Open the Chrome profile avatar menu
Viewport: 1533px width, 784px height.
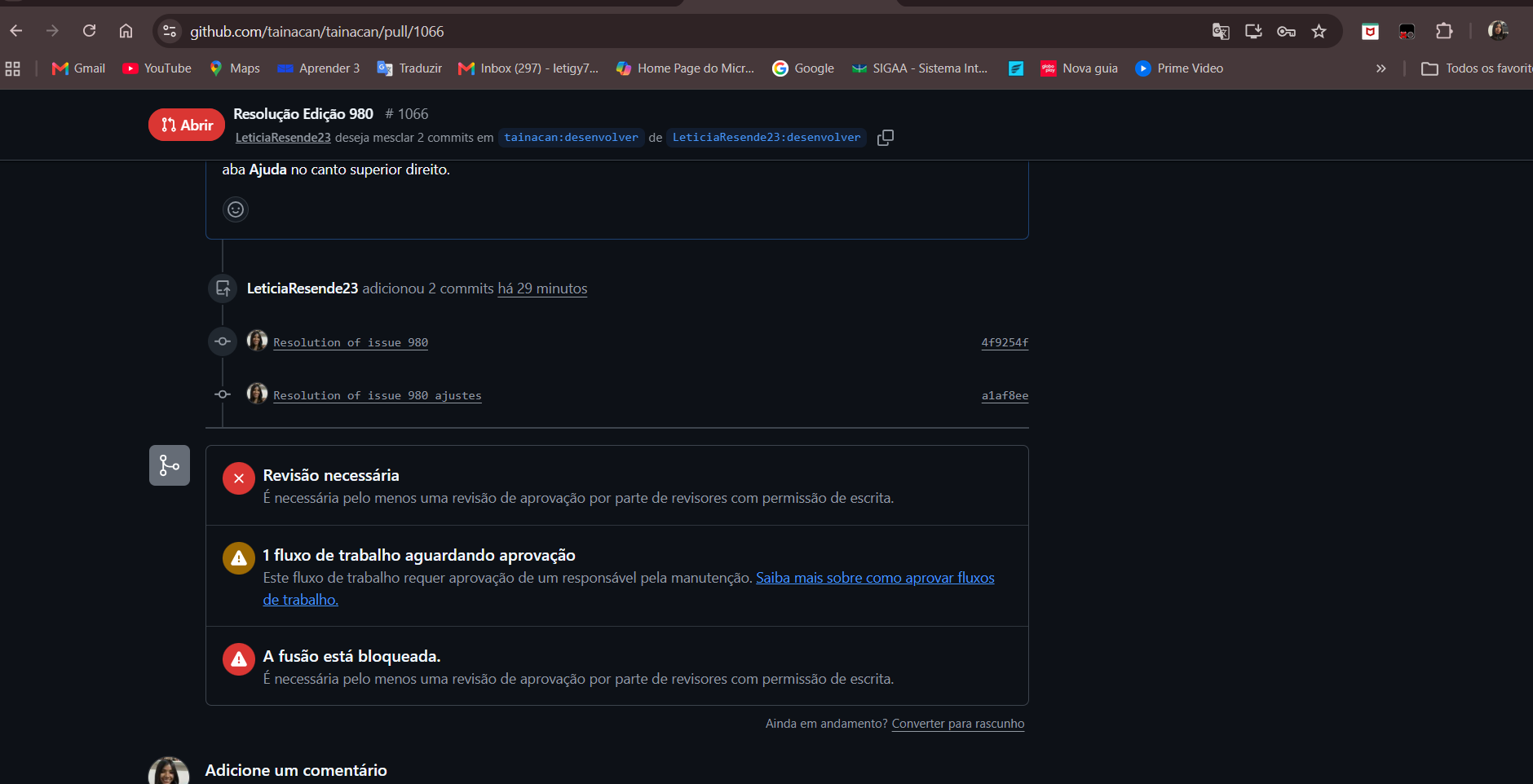(1498, 31)
